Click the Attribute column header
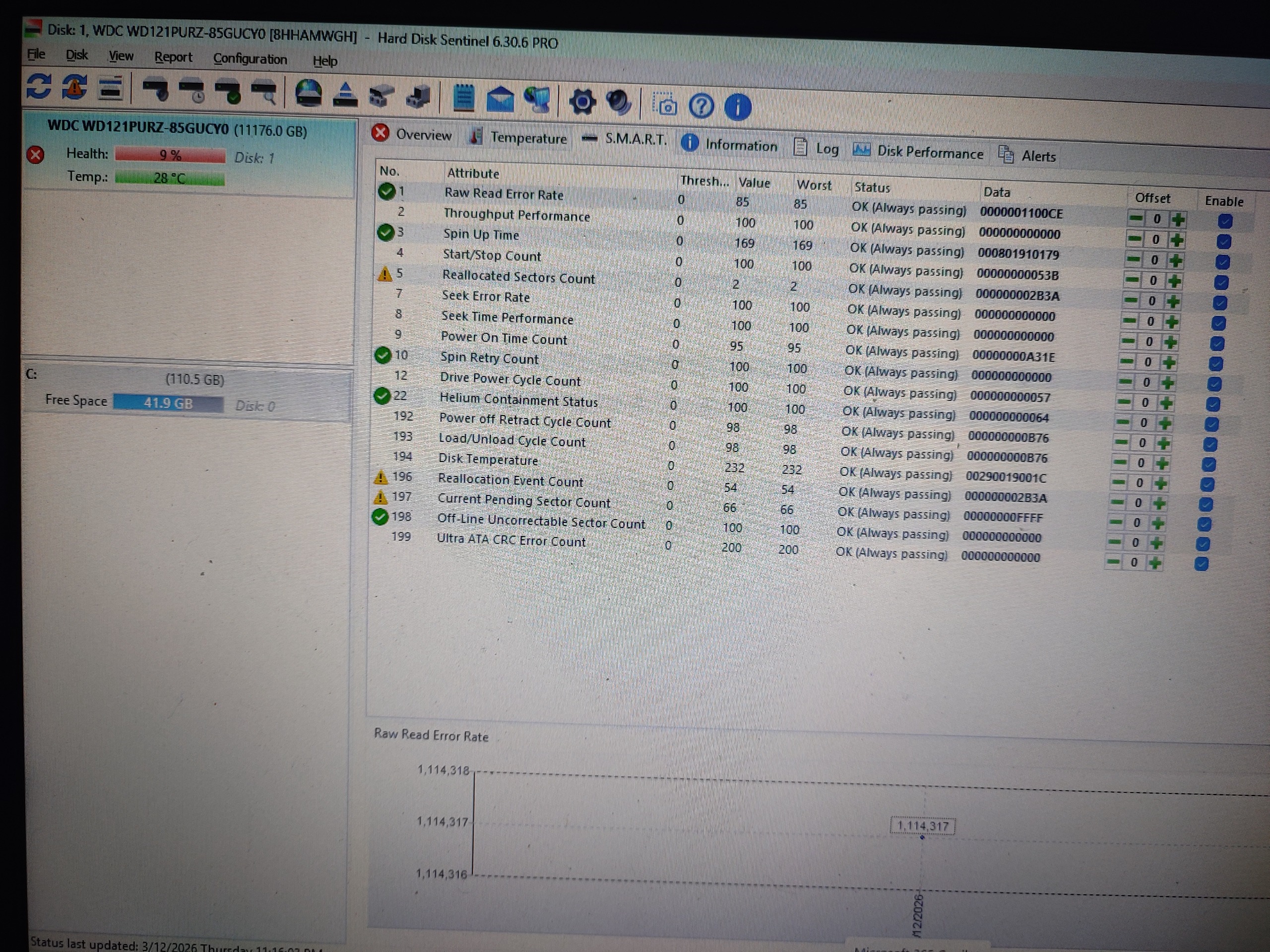The image size is (1270, 952). pyautogui.click(x=473, y=174)
